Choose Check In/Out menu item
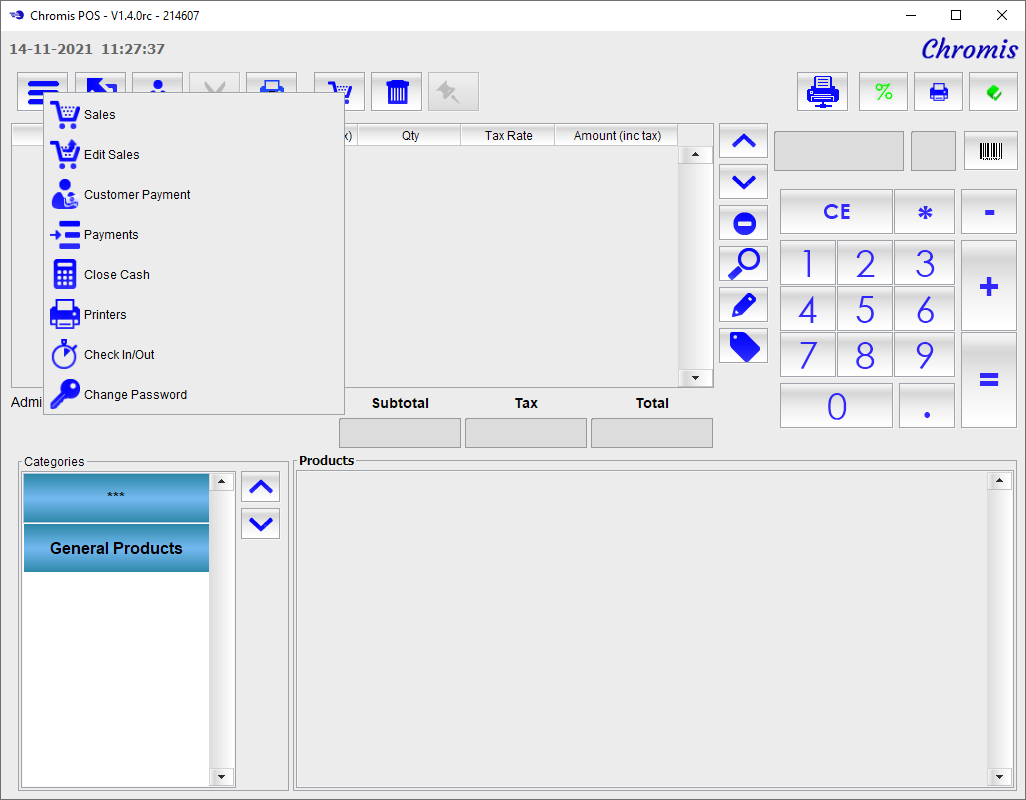Image resolution: width=1026 pixels, height=800 pixels. (x=194, y=354)
